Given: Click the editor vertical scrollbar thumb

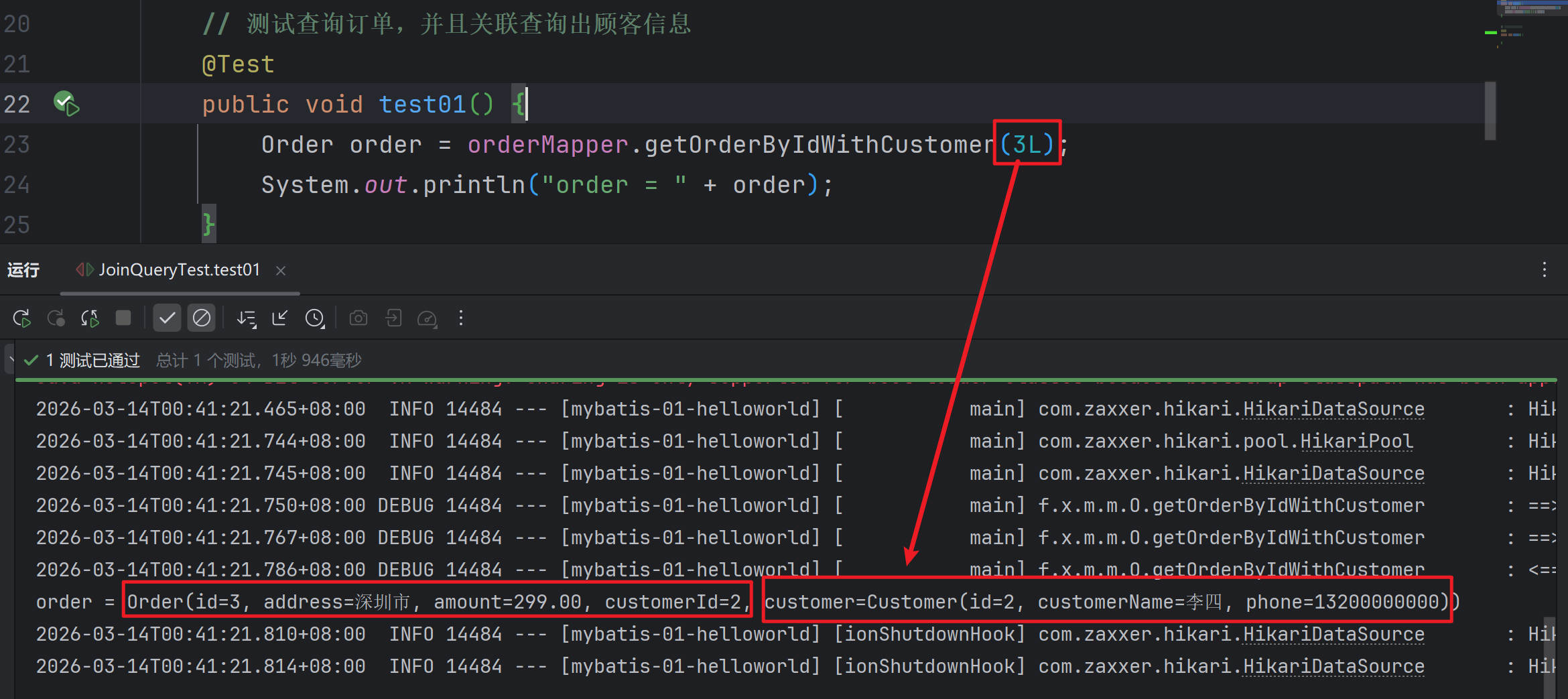Looking at the screenshot, I should point(1490,111).
